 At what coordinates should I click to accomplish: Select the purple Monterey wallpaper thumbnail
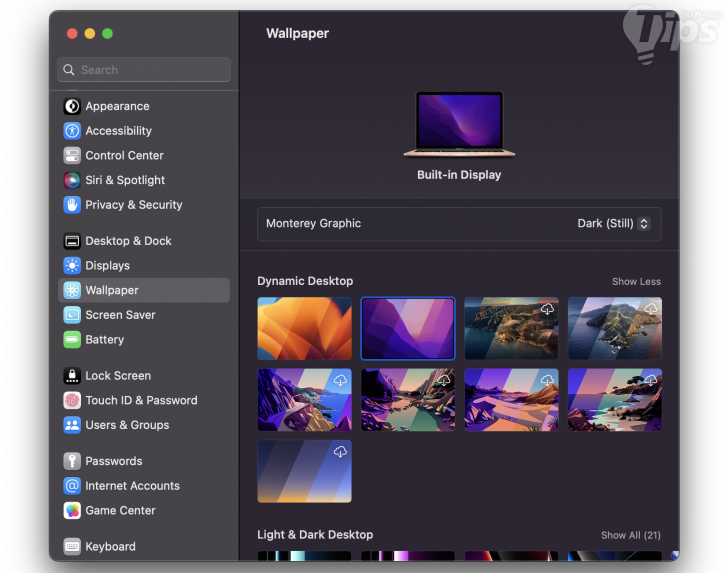(408, 329)
